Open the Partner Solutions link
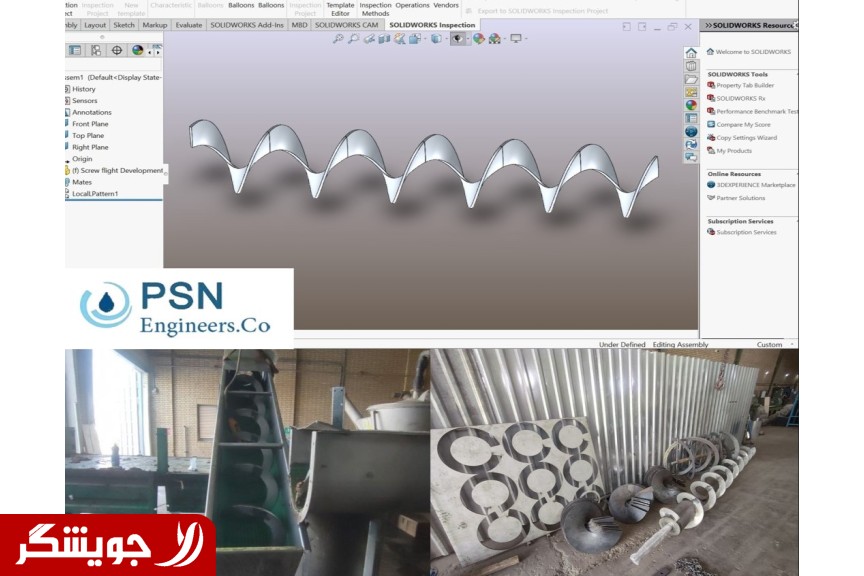The height and width of the screenshot is (576, 864). tap(736, 198)
